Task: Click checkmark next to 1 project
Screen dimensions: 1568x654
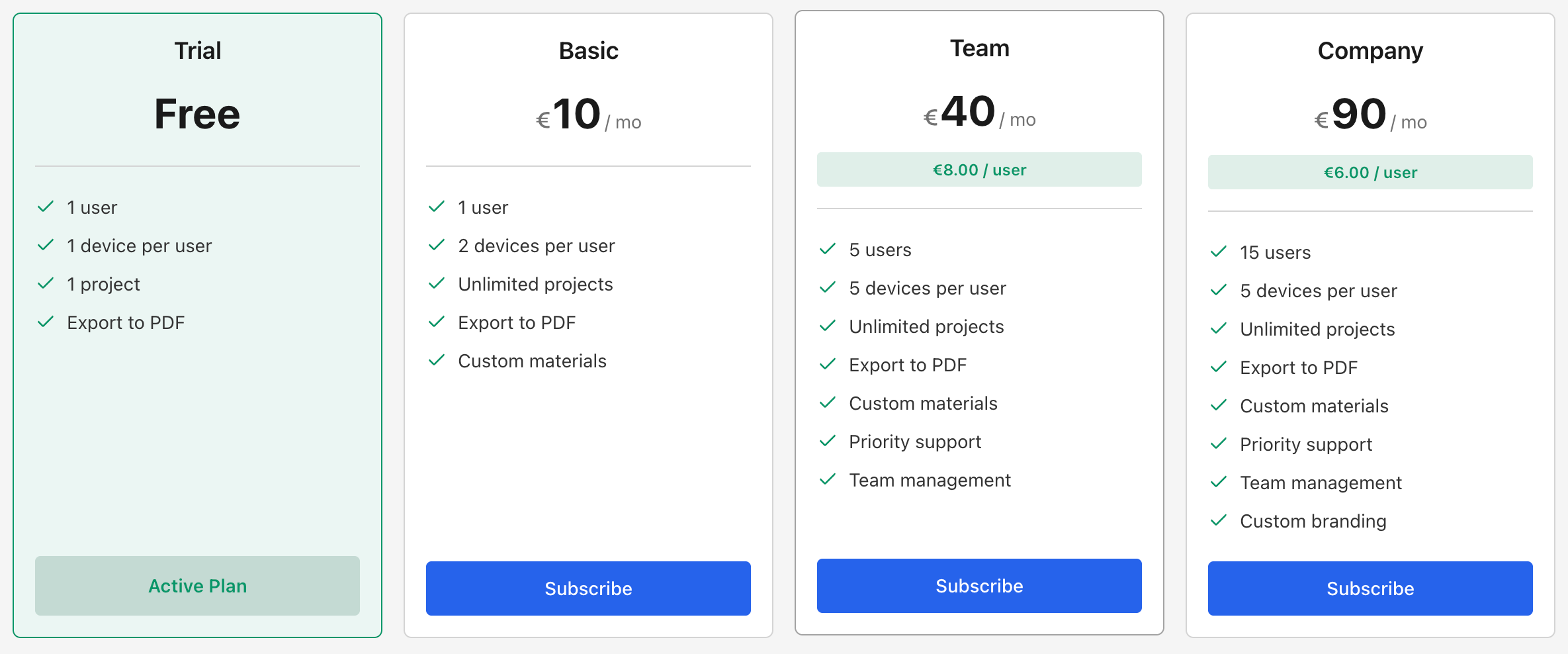Action: click(46, 283)
